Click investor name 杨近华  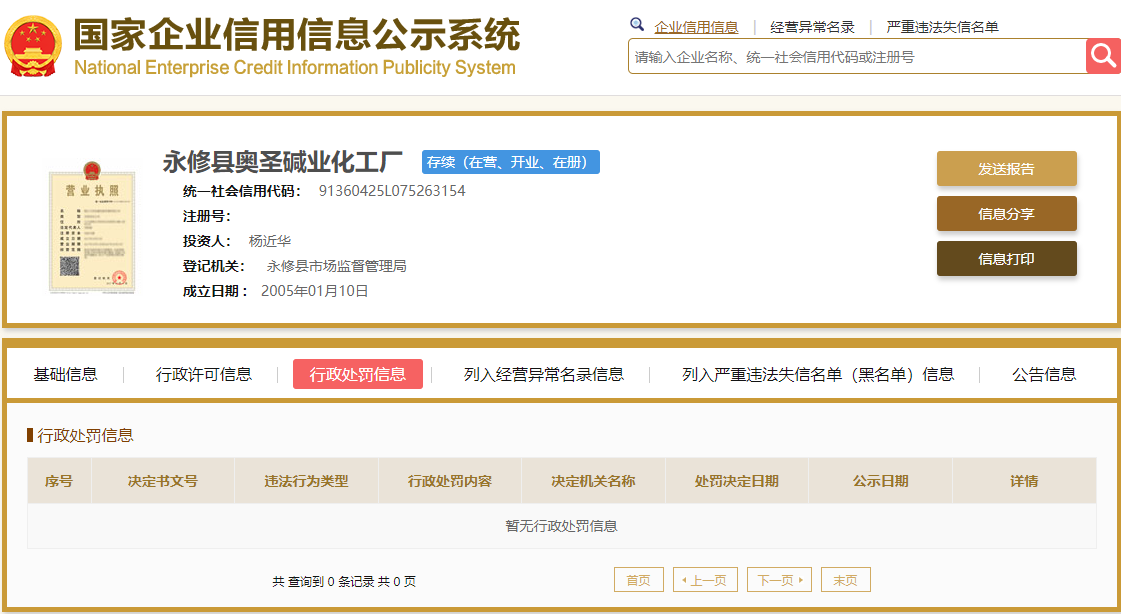[x=270, y=241]
